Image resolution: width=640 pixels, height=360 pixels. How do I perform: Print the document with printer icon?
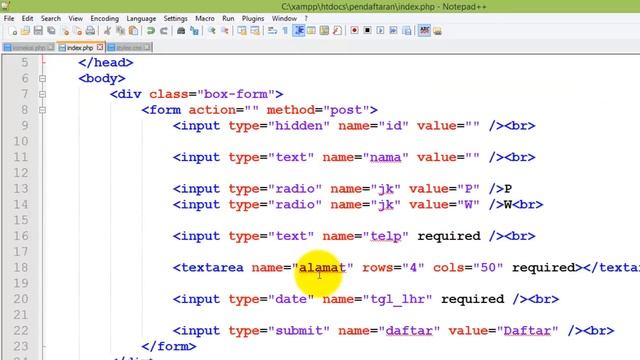91,31
